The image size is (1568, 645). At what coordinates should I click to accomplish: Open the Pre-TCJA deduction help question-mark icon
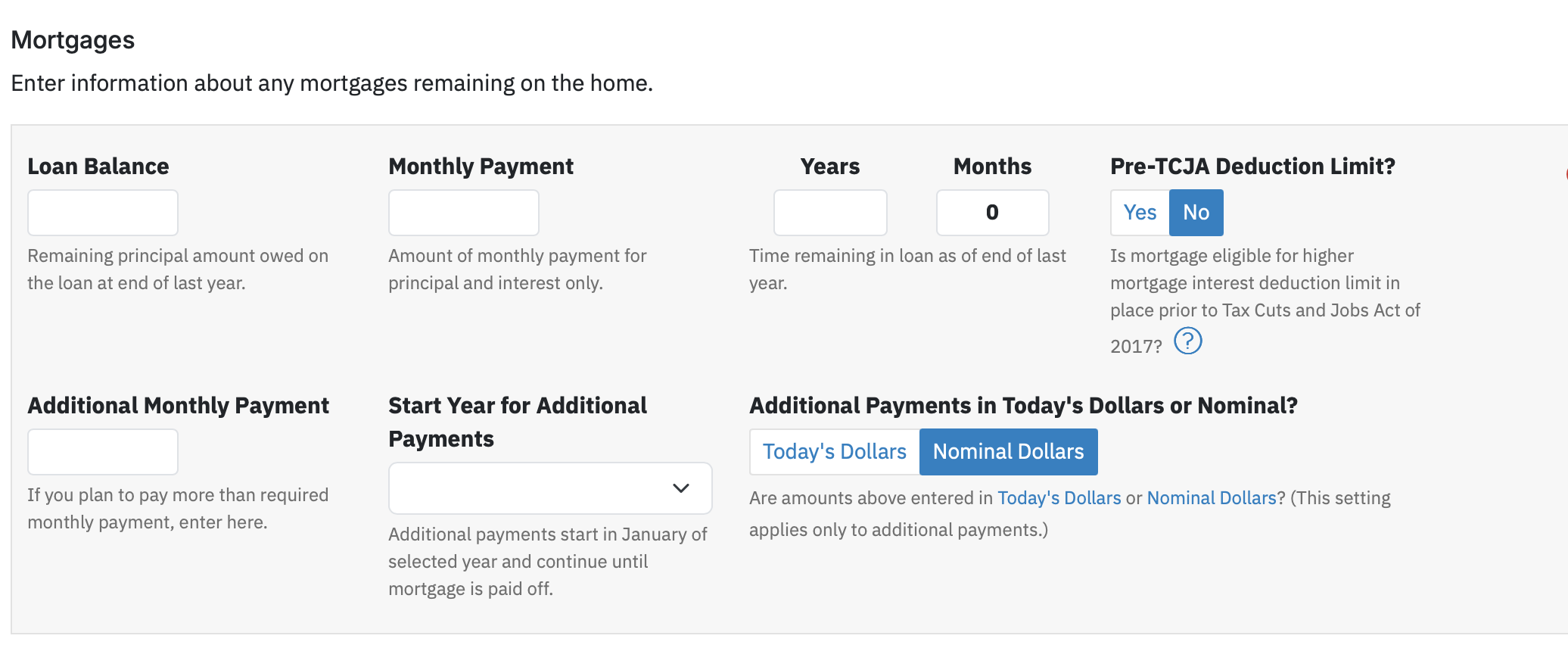pos(1187,341)
